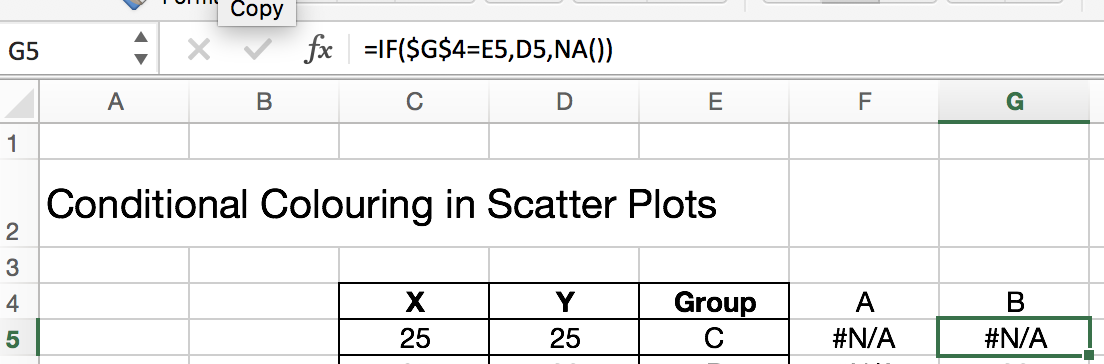Select the Group header cell

tap(714, 302)
